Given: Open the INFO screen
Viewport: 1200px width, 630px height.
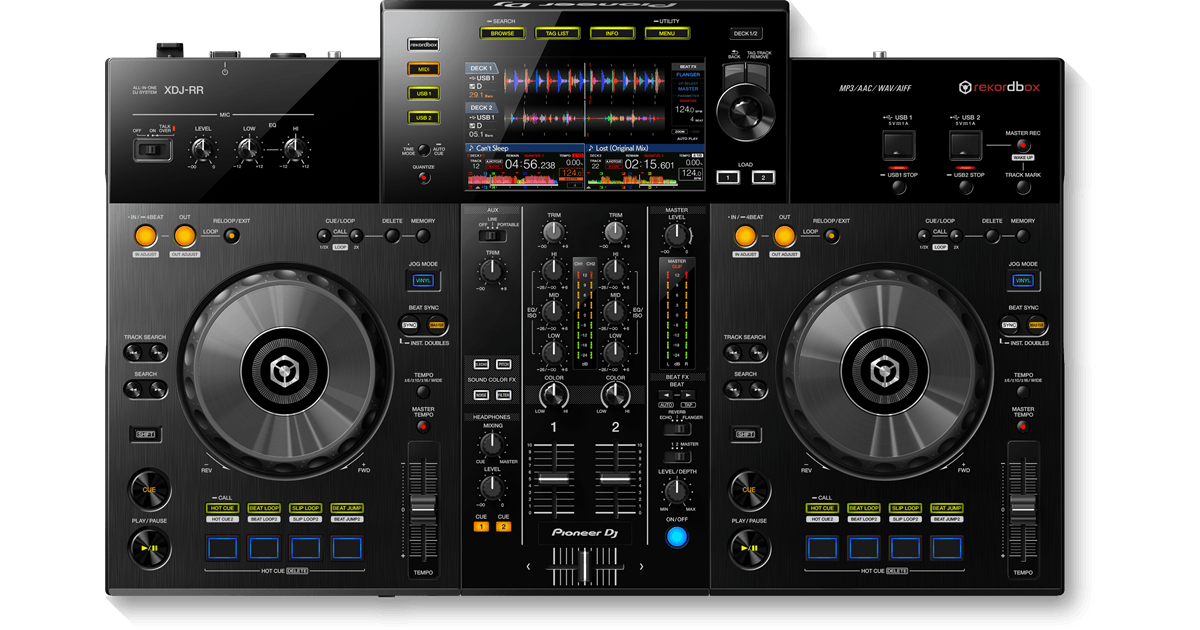Looking at the screenshot, I should point(612,33).
